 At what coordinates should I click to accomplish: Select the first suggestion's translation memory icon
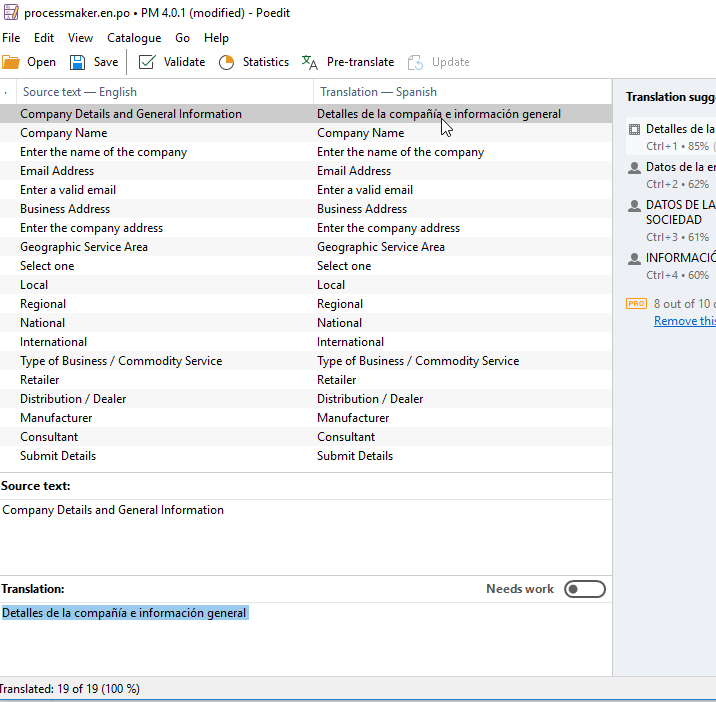634,130
